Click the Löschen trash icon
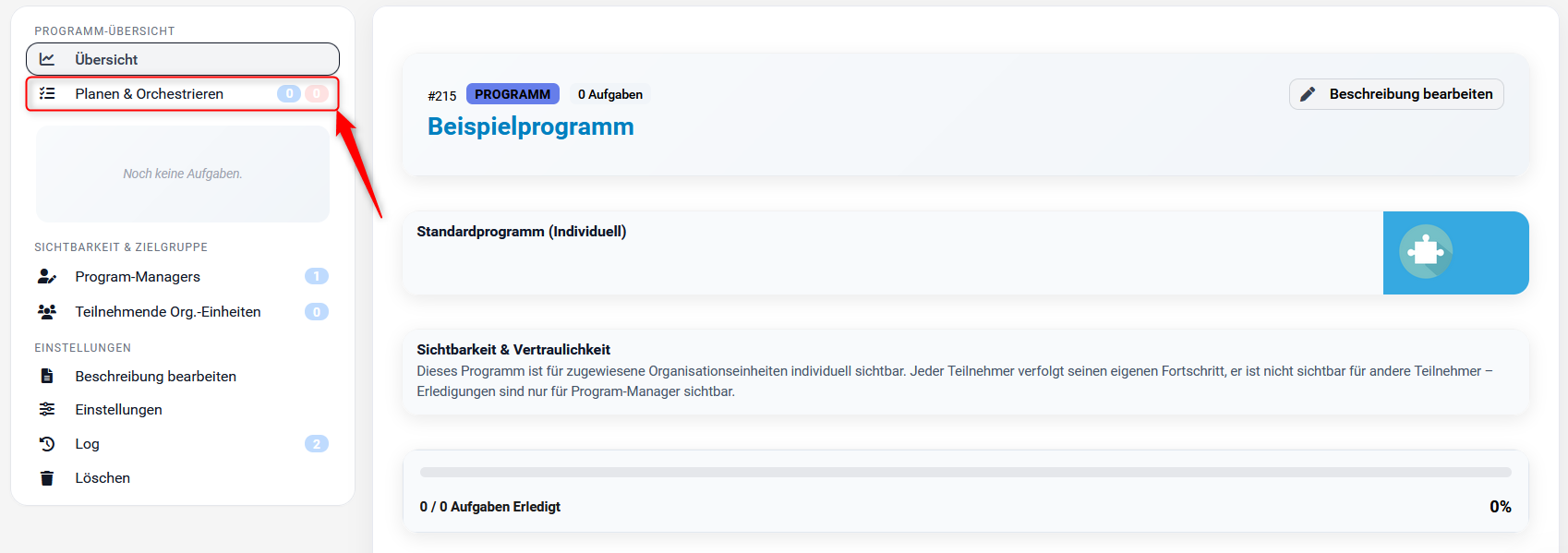Viewport: 1568px width, 553px height. coord(47,477)
